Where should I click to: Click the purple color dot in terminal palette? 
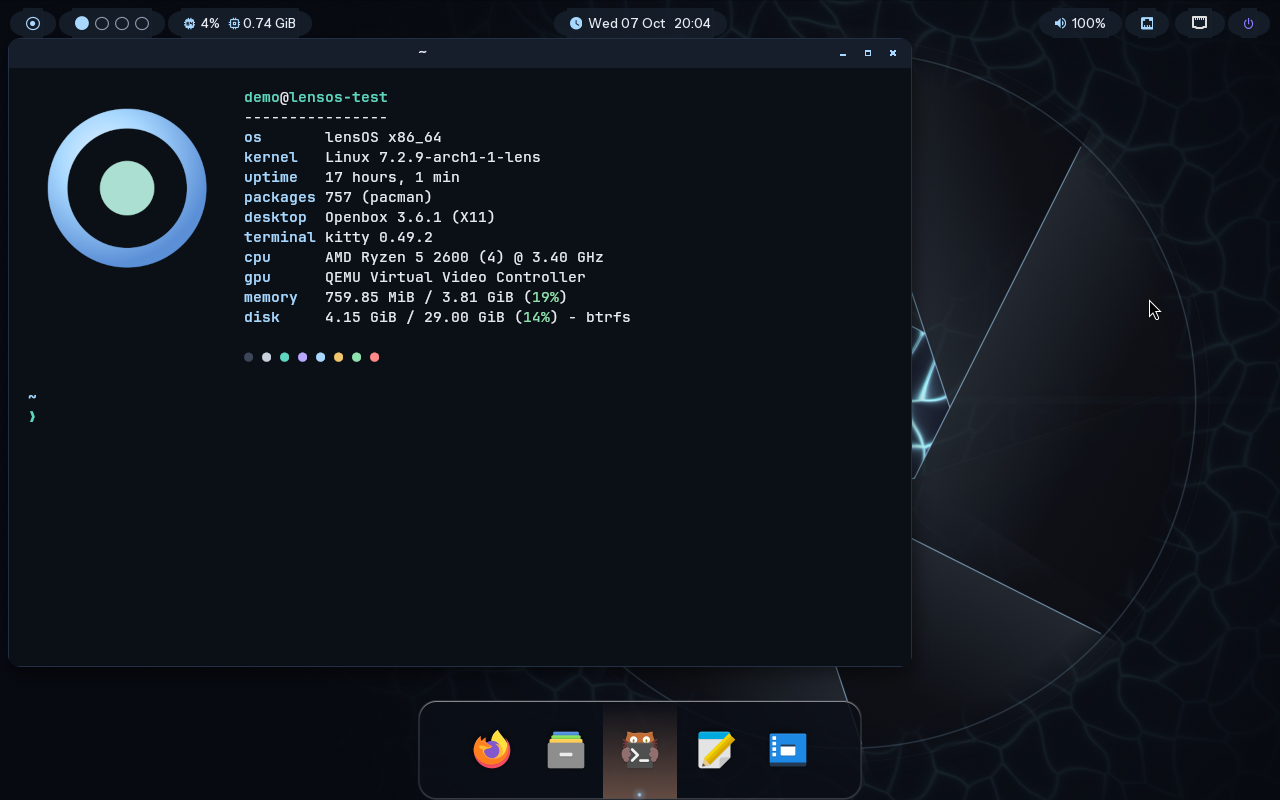(x=303, y=357)
